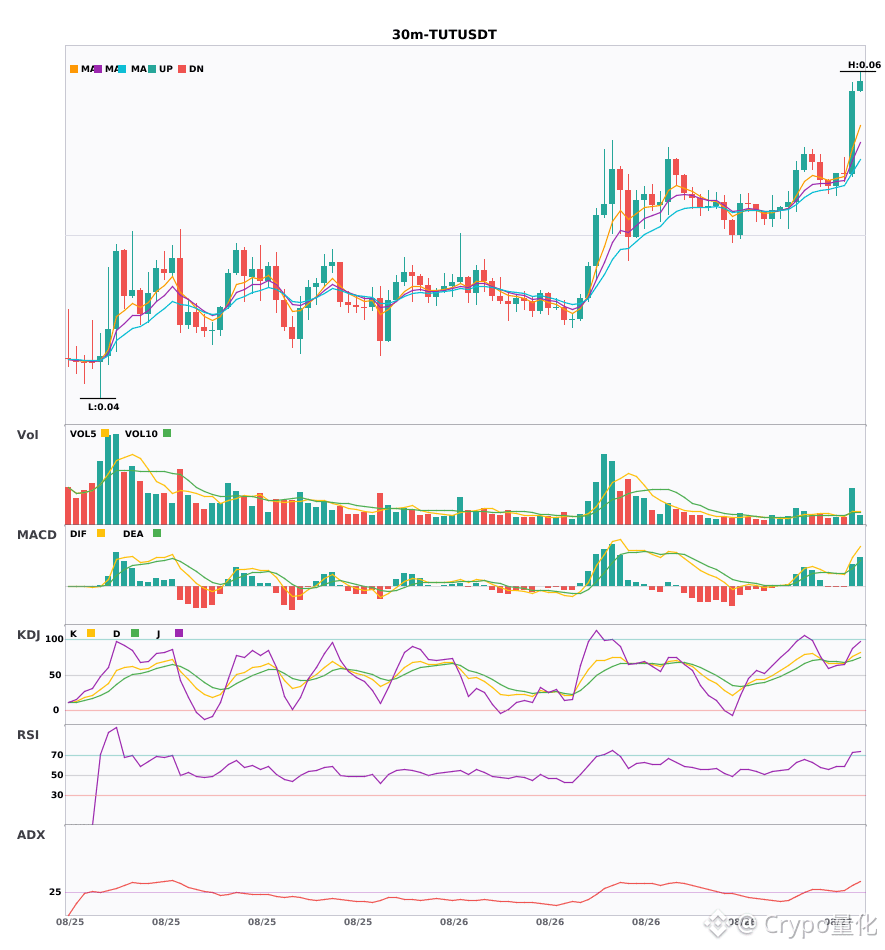This screenshot has height=950, width=885.
Task: Select the KDJ panel label
Action: point(28,634)
